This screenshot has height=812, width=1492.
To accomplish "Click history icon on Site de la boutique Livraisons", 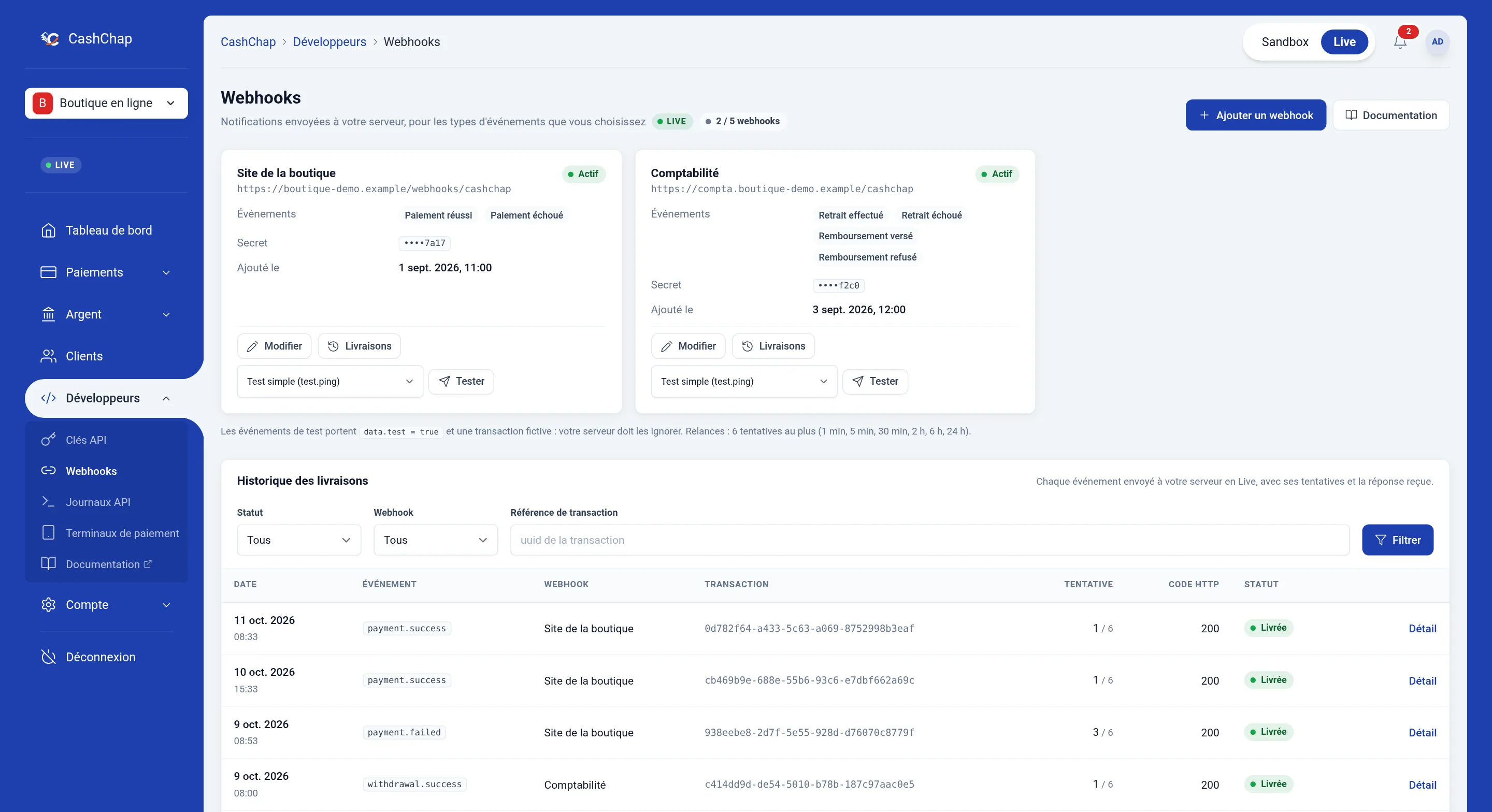I will 333,346.
